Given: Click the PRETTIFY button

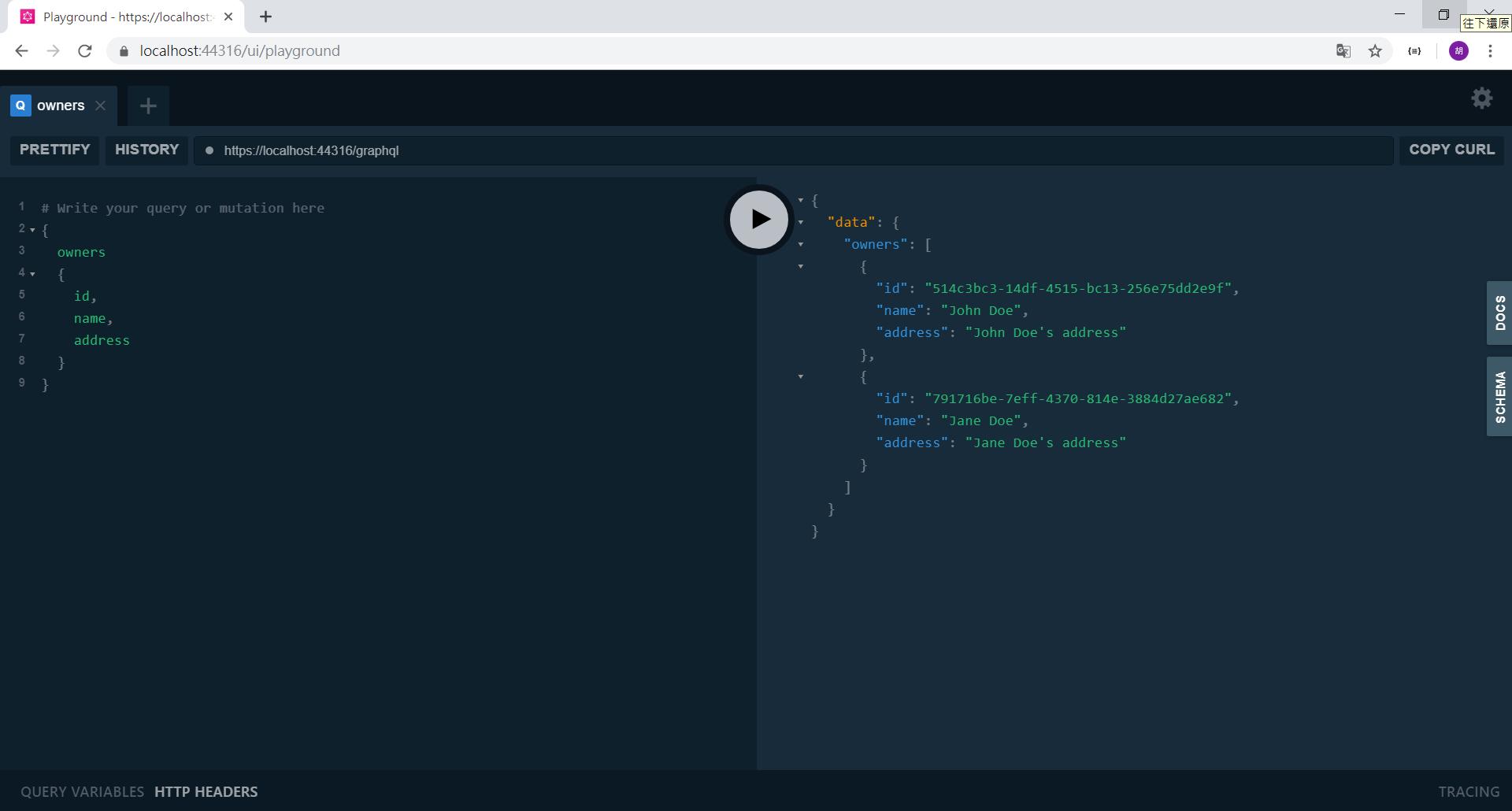Looking at the screenshot, I should click(x=54, y=150).
